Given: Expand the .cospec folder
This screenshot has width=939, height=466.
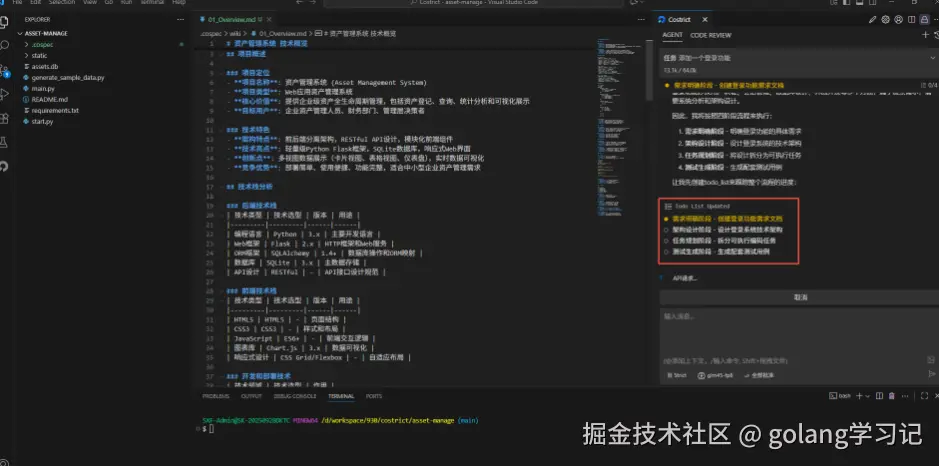Looking at the screenshot, I should [27, 44].
